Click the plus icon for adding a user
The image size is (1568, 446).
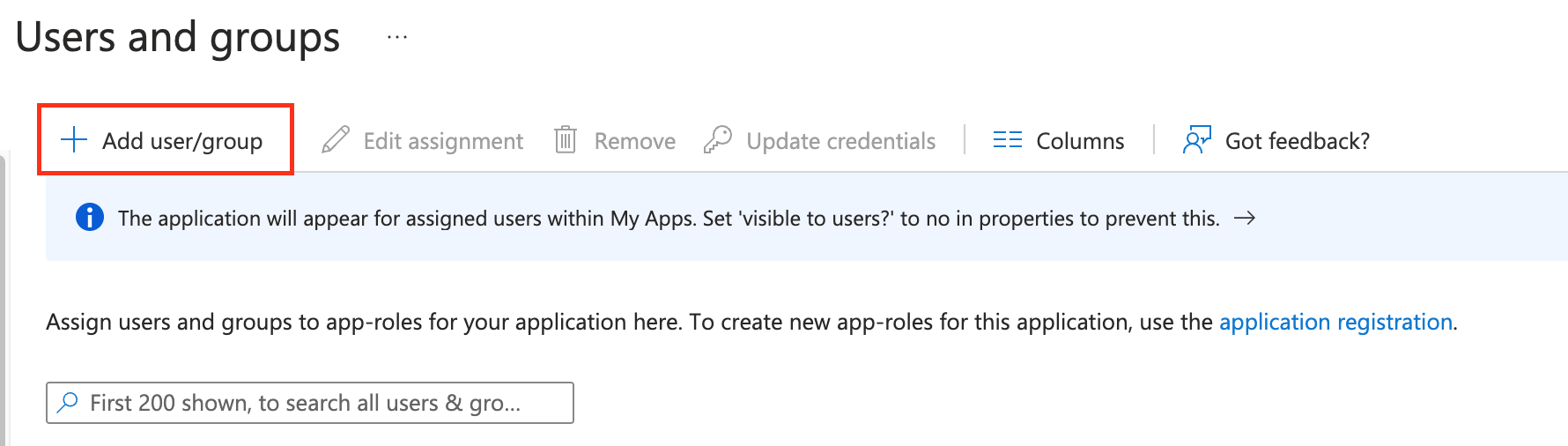[x=74, y=140]
